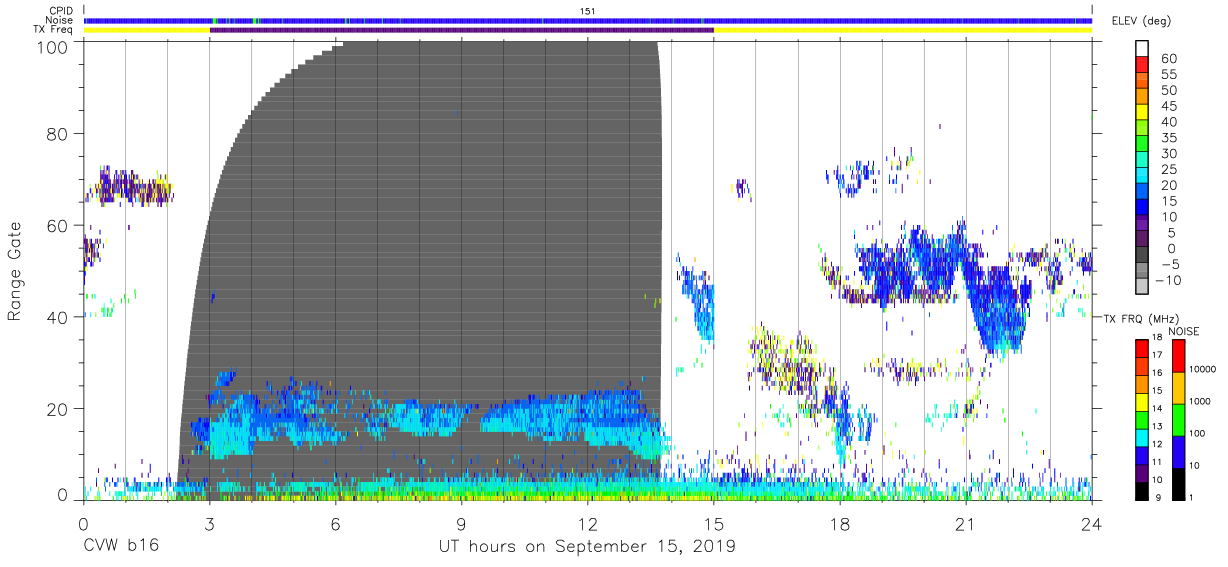Click the purple scatter cluster near range gate 68
Screen dimensions: 1228x567
(x=128, y=187)
